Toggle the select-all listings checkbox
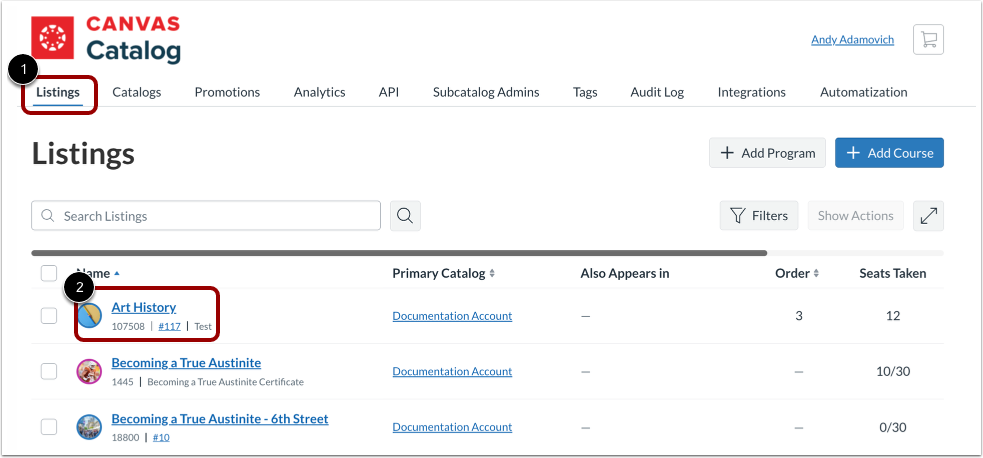The height and width of the screenshot is (458, 983). pyautogui.click(x=49, y=273)
